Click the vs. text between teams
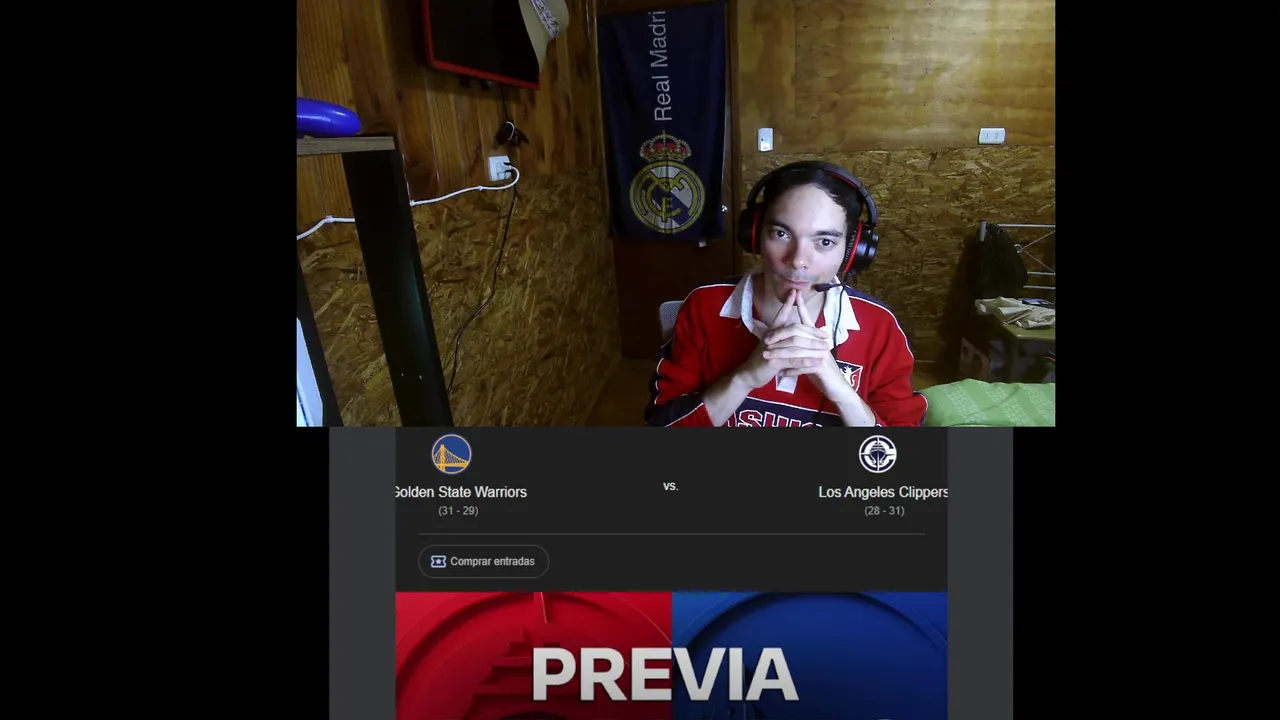This screenshot has height=720, width=1280. (671, 486)
